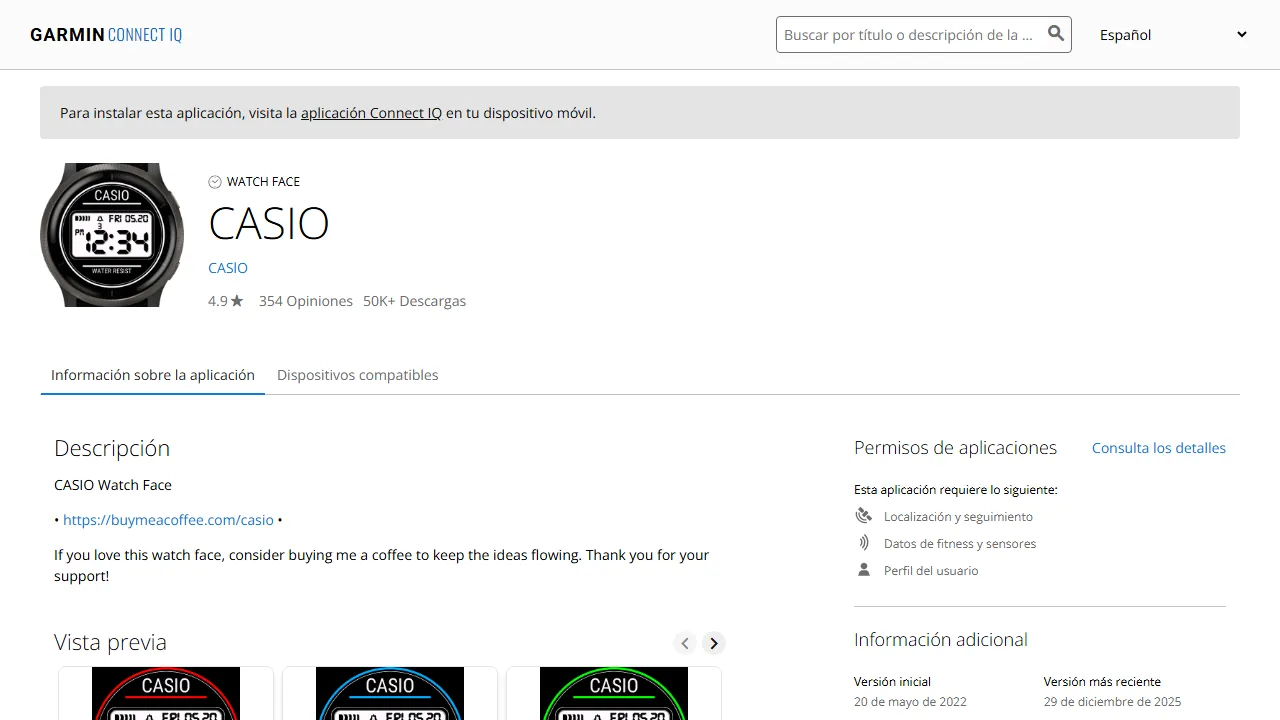Open the green CASIO preview thumbnail
1280x720 pixels.
tap(614, 693)
